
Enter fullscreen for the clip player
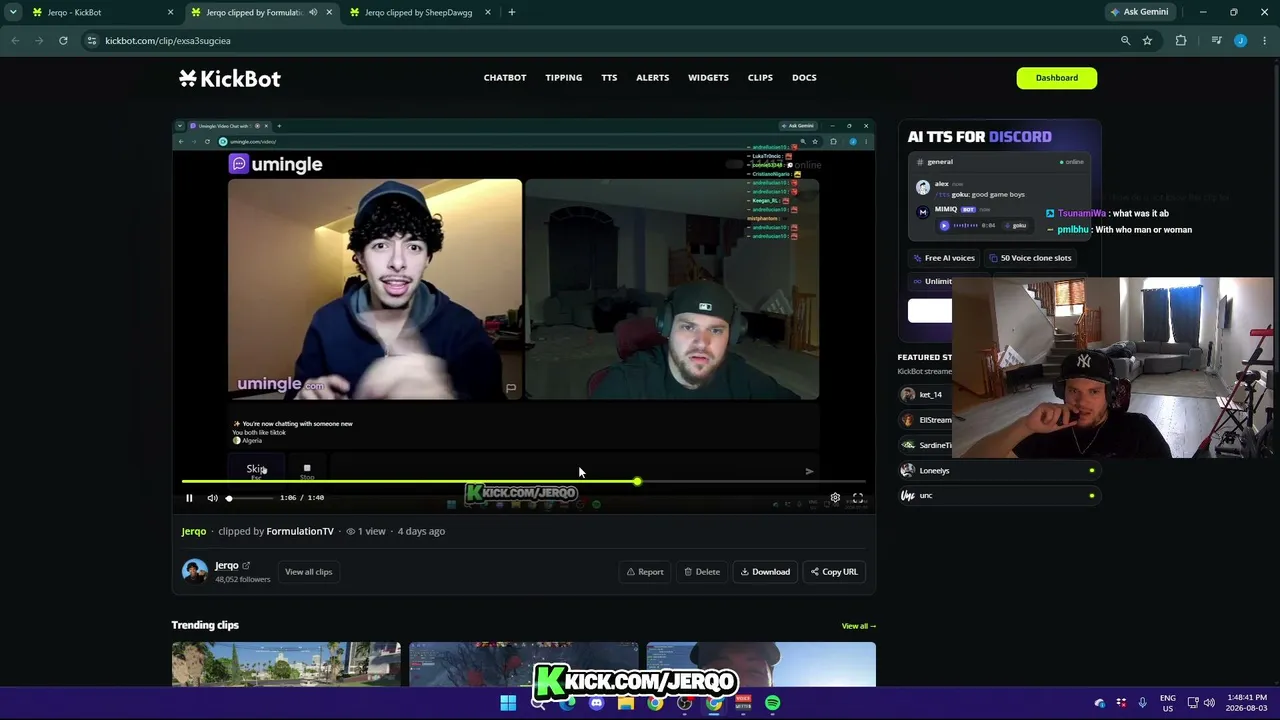point(858,498)
